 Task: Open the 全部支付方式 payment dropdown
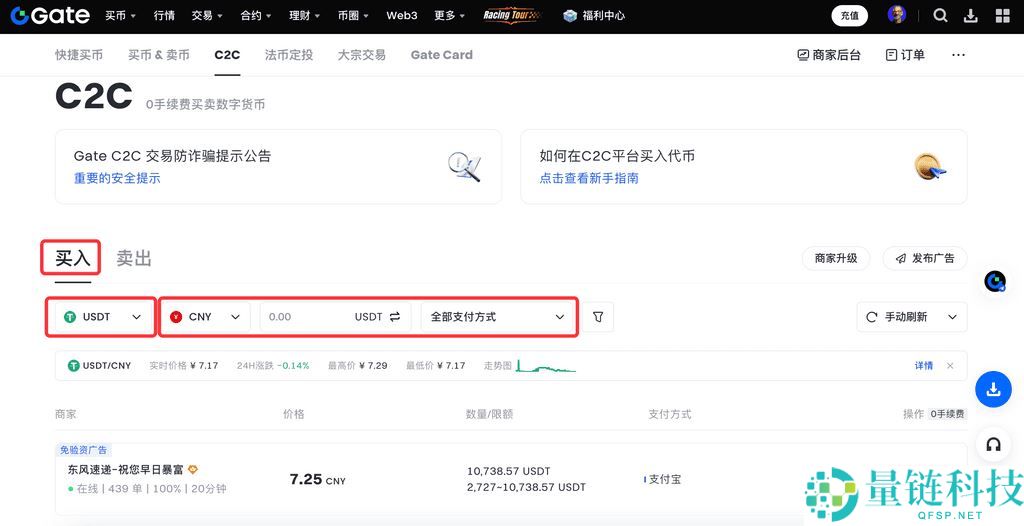click(498, 317)
